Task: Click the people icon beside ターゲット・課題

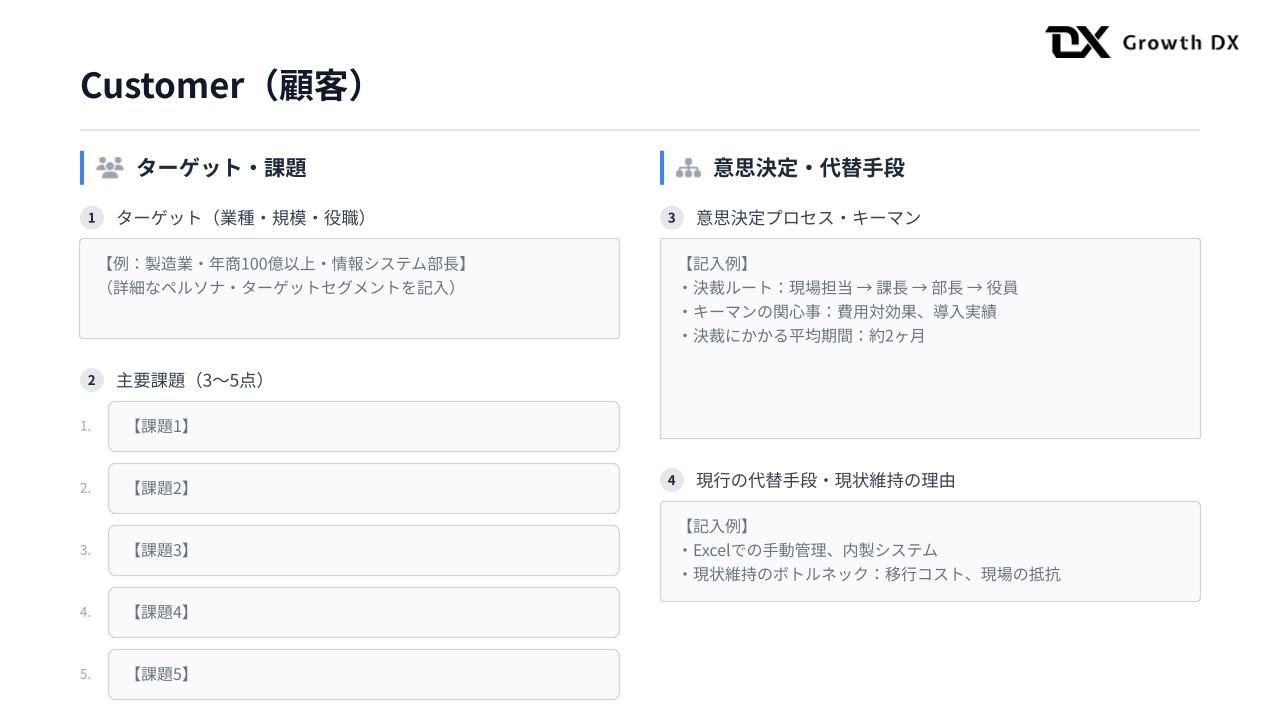Action: click(x=109, y=168)
